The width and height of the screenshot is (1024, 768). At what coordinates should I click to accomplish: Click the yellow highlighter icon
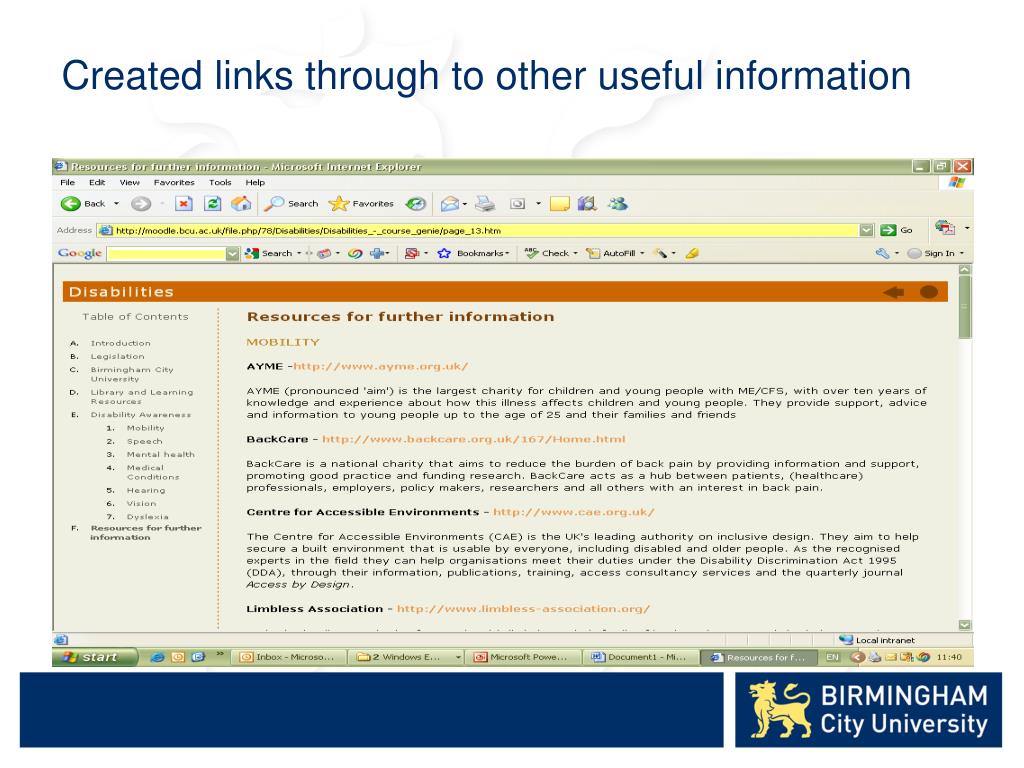tap(692, 253)
